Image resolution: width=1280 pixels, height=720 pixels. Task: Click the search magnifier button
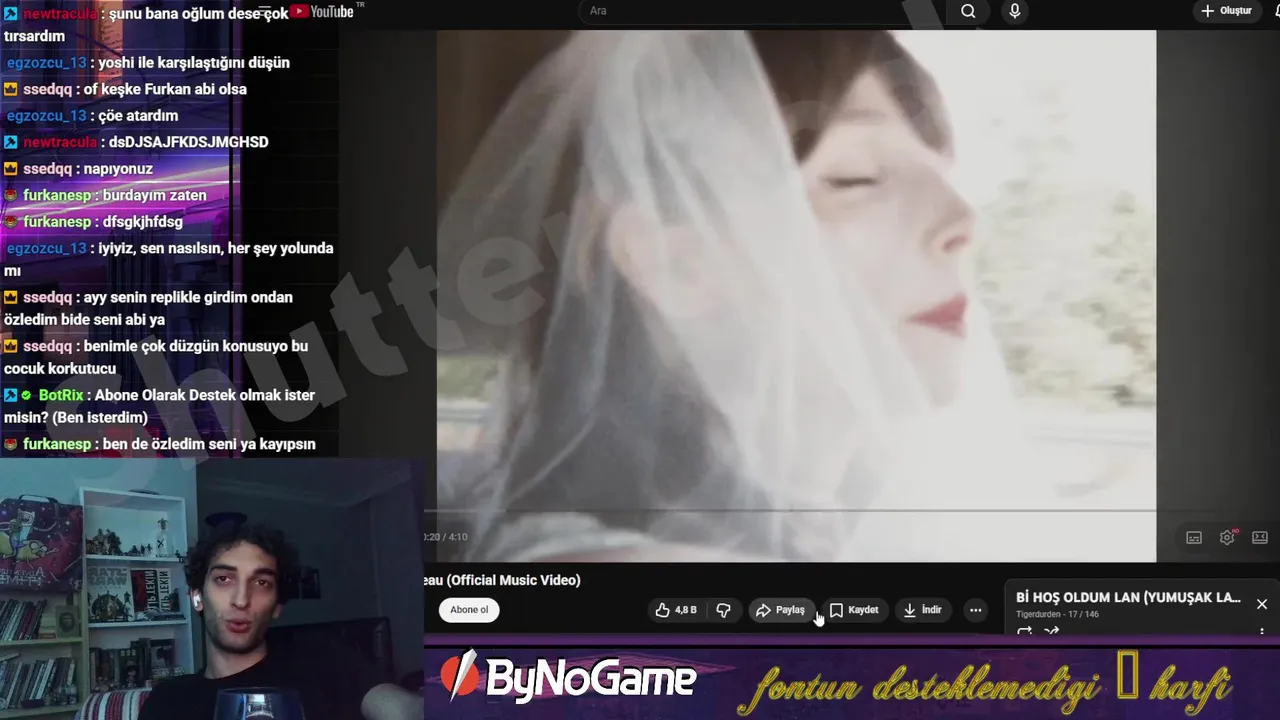point(968,11)
